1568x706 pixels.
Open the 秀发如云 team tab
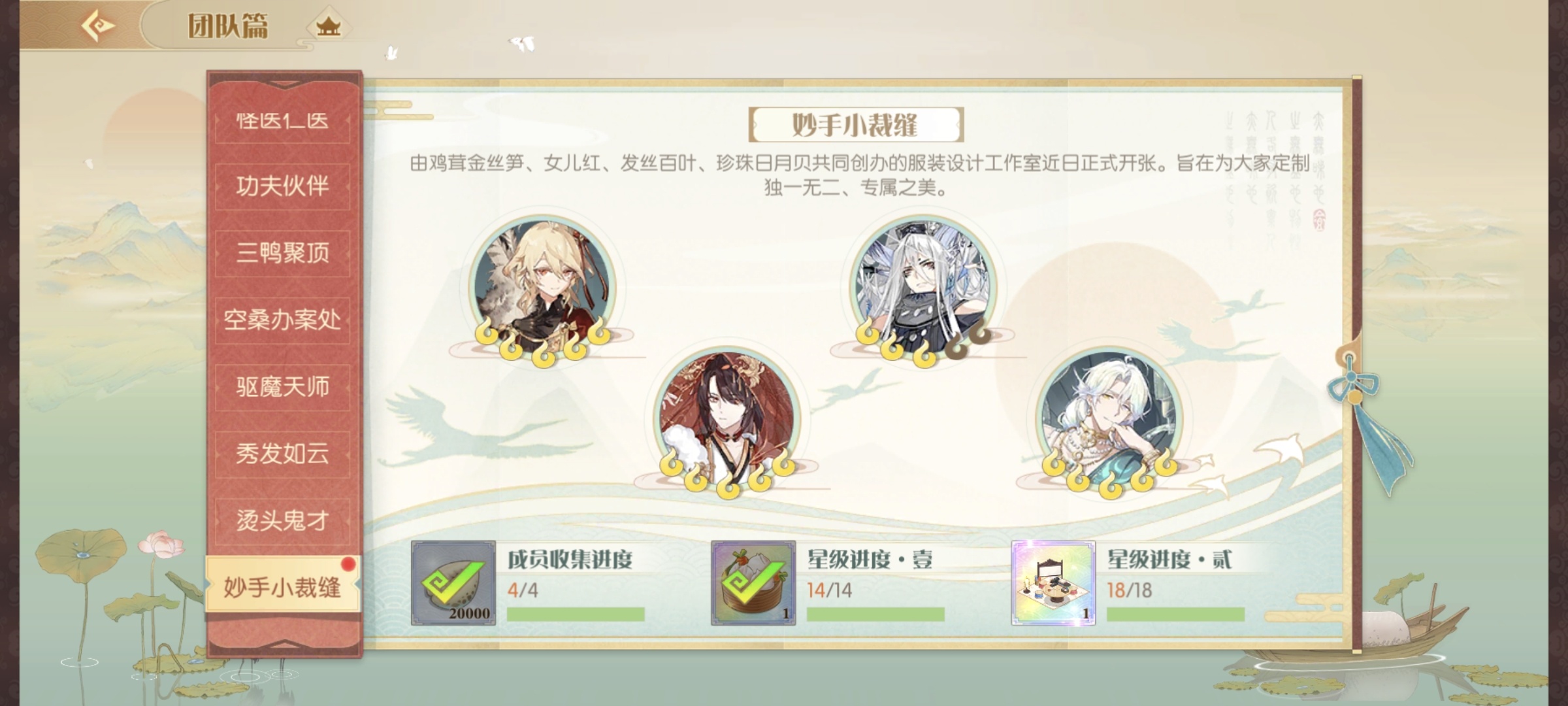(x=283, y=454)
